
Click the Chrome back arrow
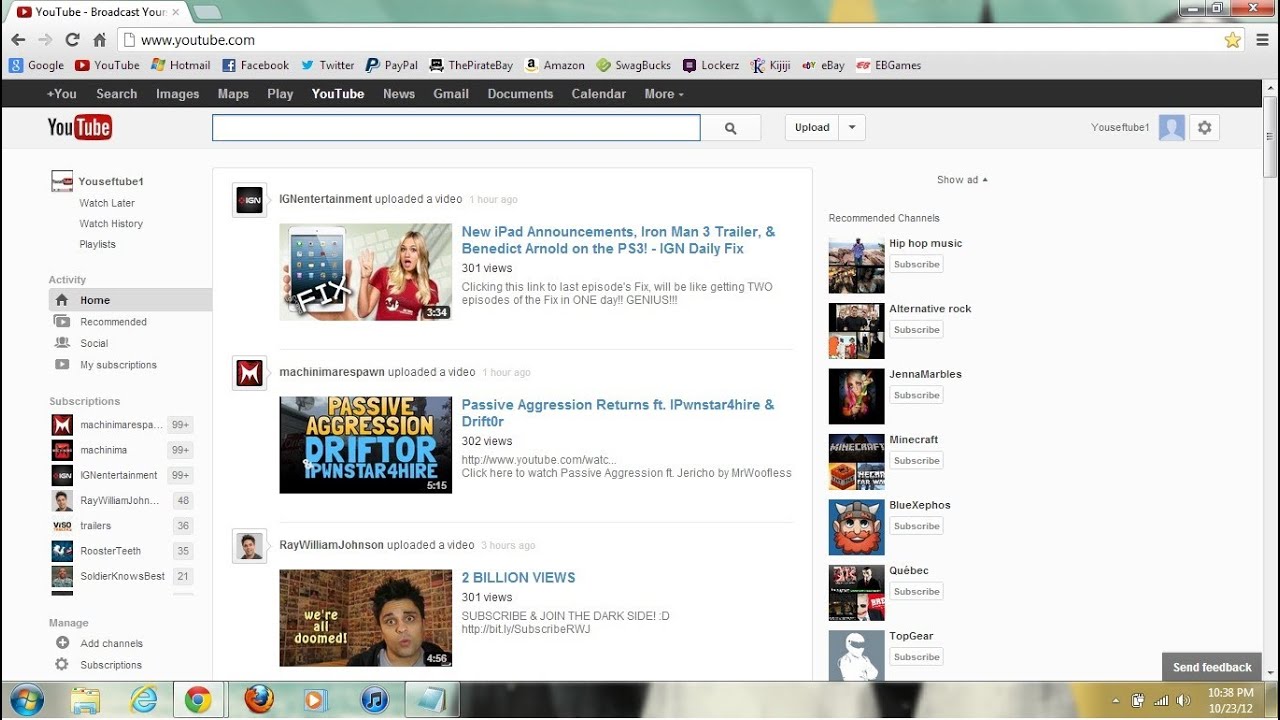(18, 40)
